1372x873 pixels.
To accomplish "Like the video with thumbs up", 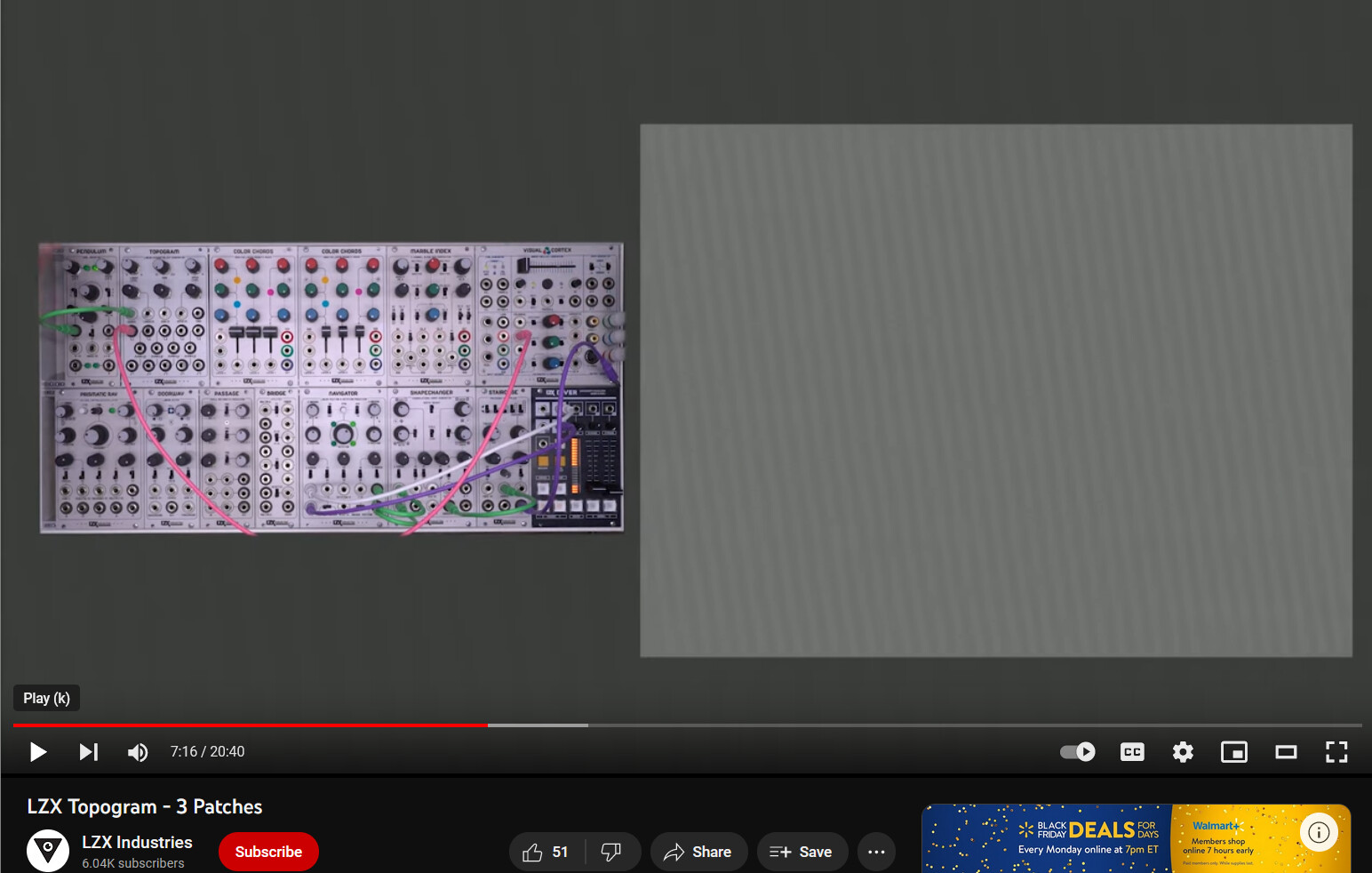I will 546,852.
